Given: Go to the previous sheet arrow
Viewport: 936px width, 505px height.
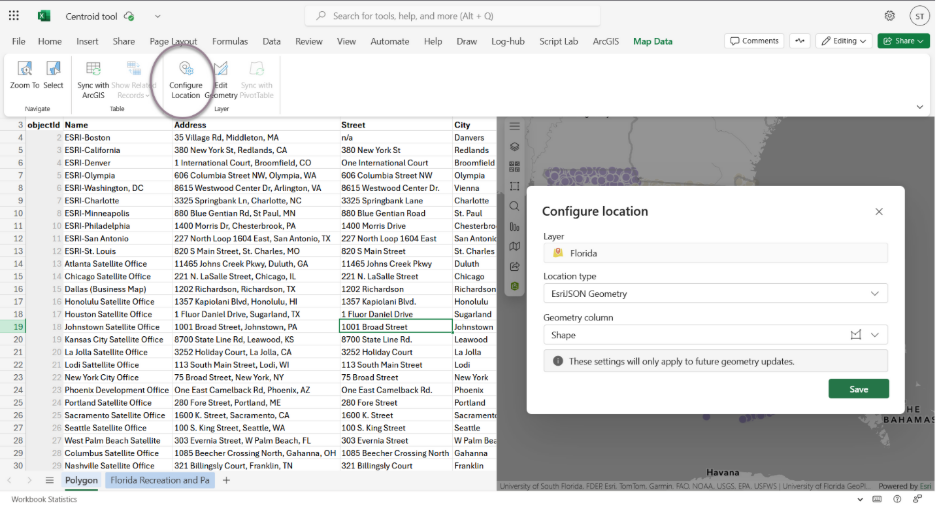Looking at the screenshot, I should click(10, 480).
